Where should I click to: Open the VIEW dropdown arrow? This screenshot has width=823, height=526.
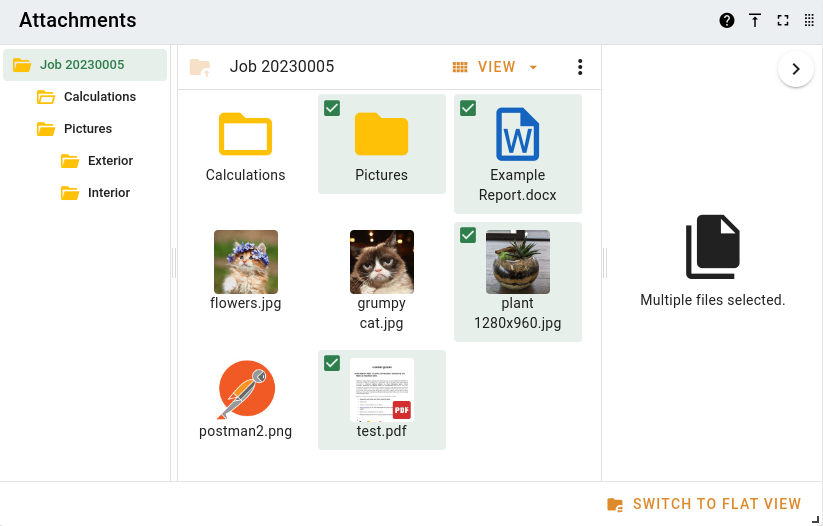point(533,67)
